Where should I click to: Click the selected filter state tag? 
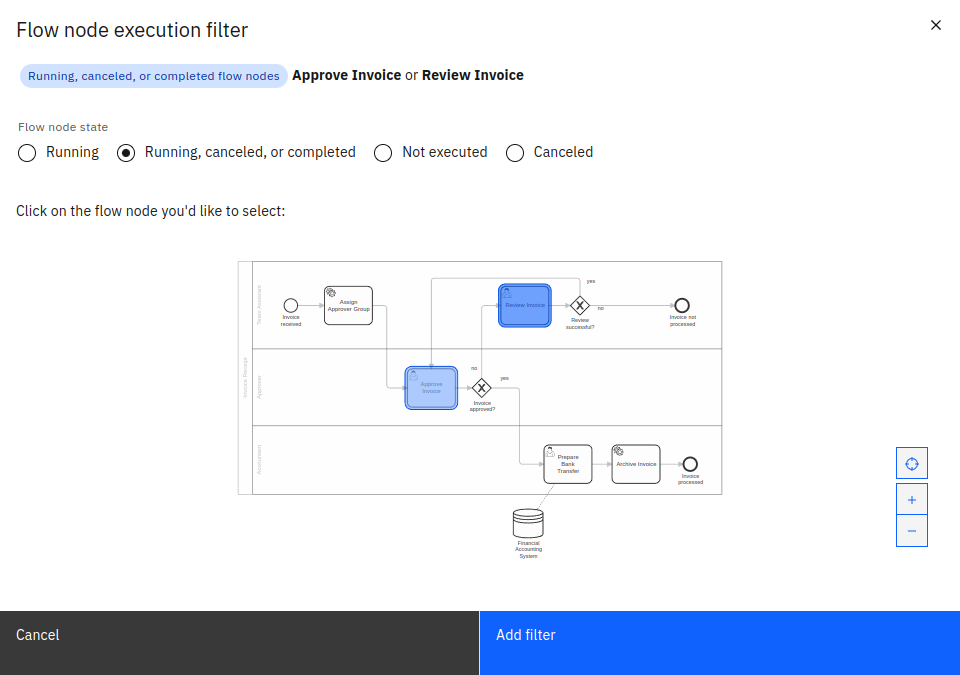click(153, 75)
